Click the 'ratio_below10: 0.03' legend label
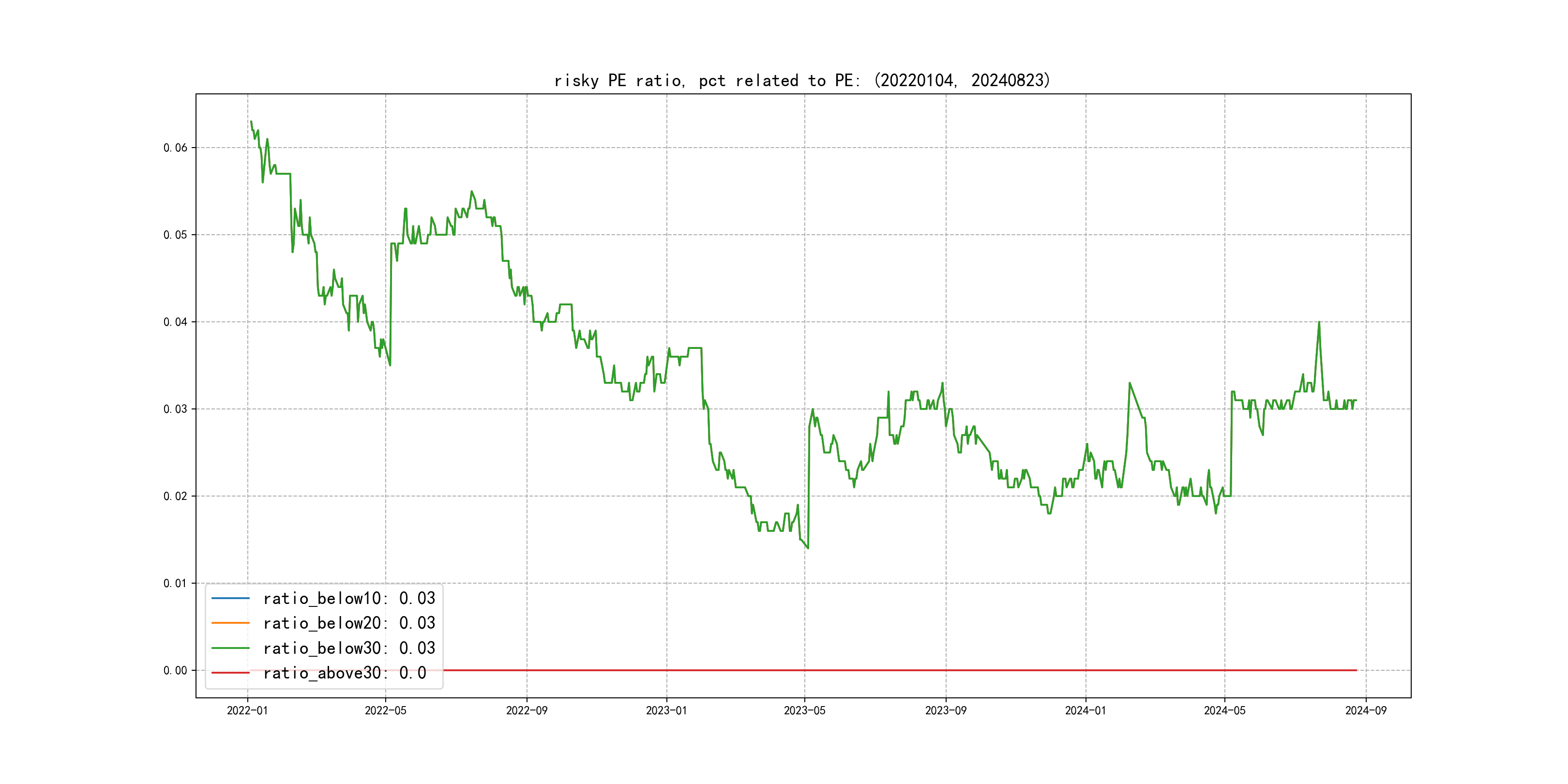Image resolution: width=1568 pixels, height=784 pixels. coord(349,598)
